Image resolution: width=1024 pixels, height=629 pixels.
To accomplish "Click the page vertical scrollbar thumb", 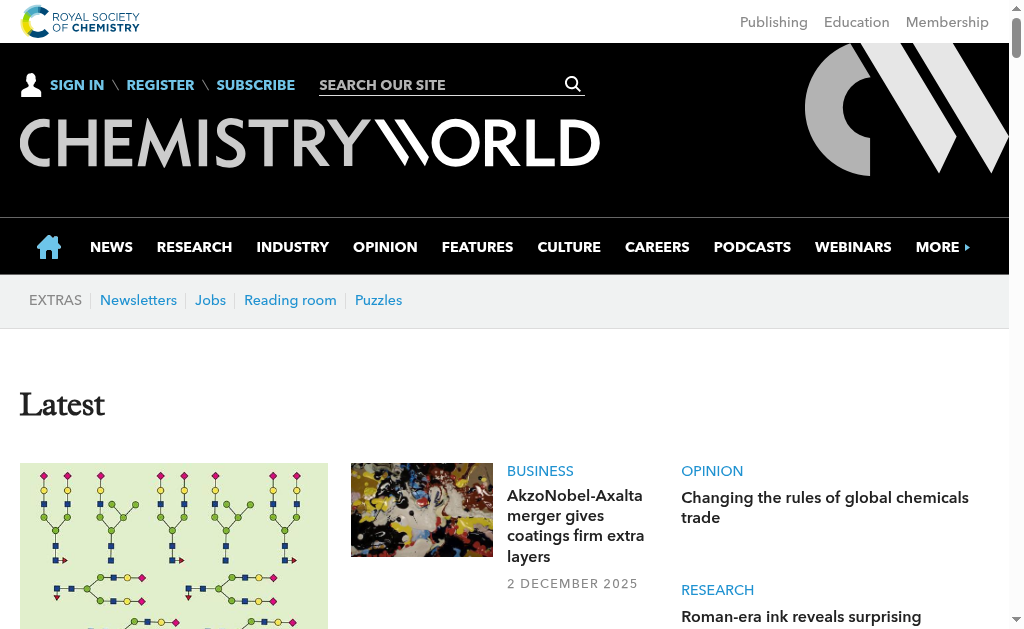I will coord(1016,35).
